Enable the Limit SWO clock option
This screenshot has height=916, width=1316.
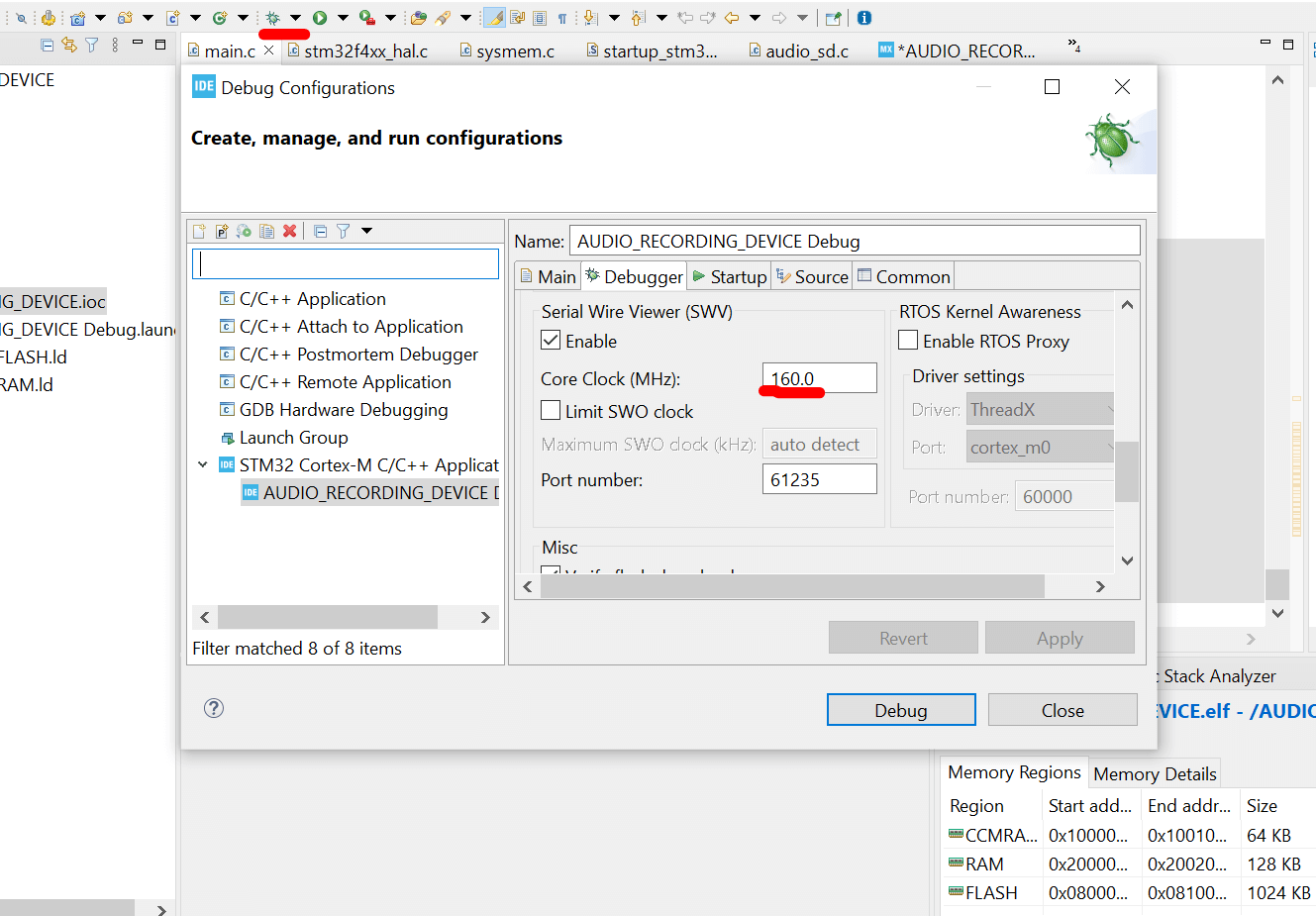pos(550,411)
